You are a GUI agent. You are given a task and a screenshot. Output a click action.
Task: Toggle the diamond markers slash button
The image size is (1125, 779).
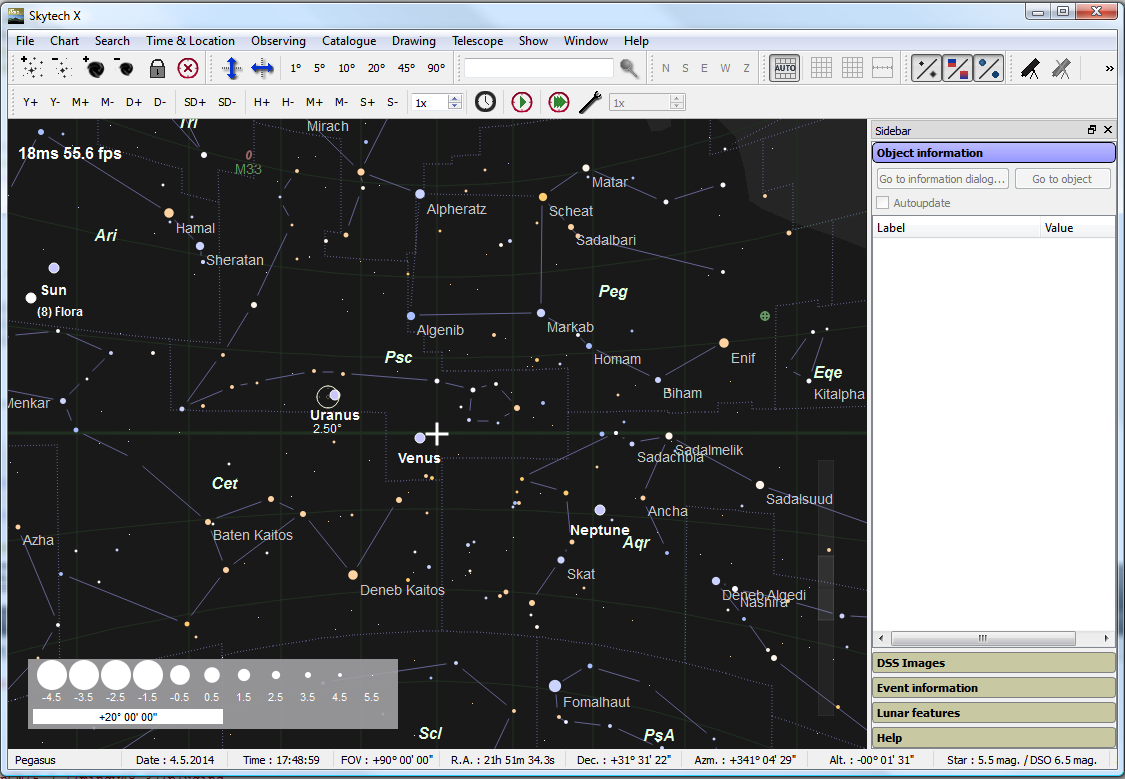926,68
